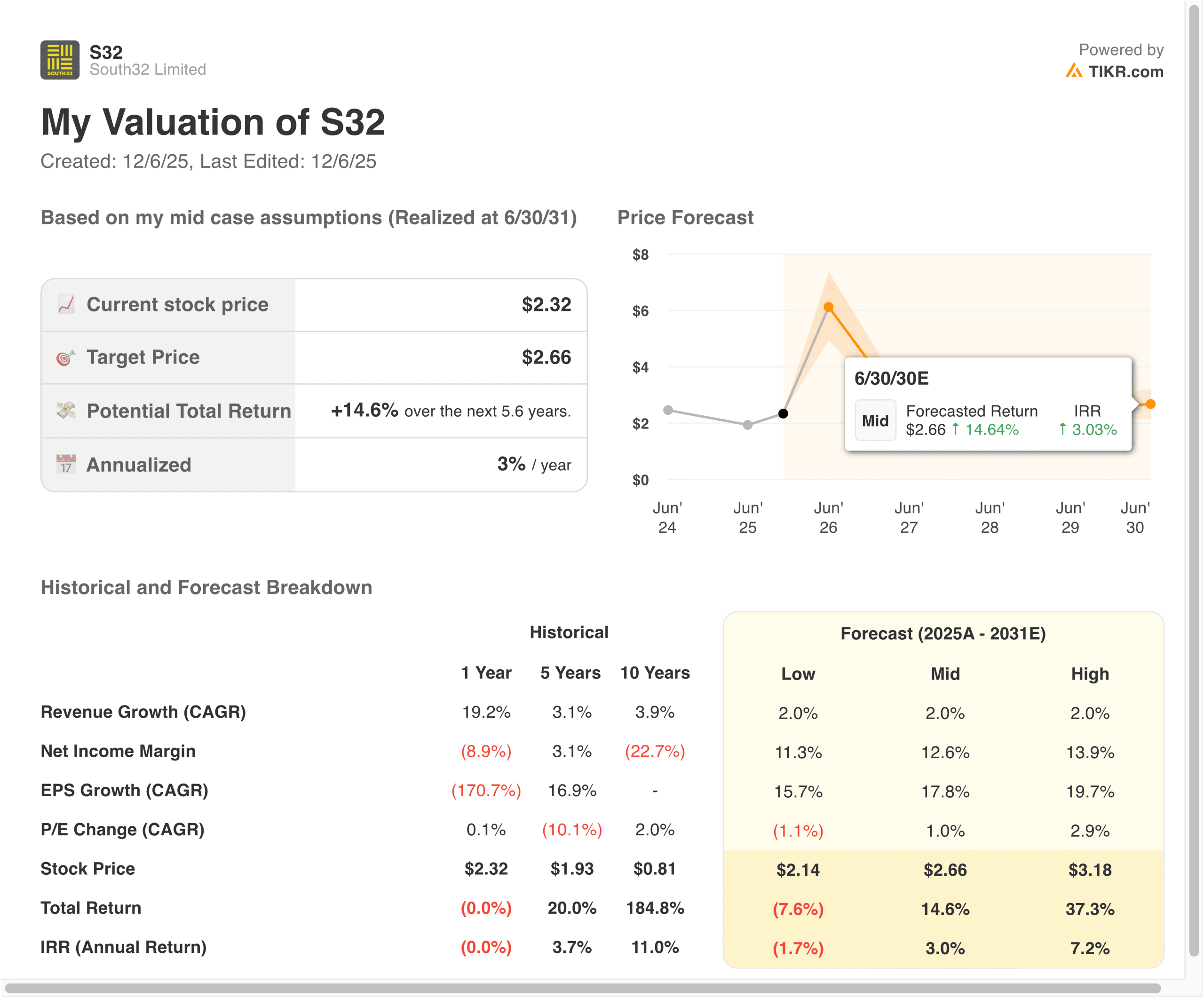Screen dimensions: 1204x998
Task: Select the Low forecast column header
Action: point(798,674)
